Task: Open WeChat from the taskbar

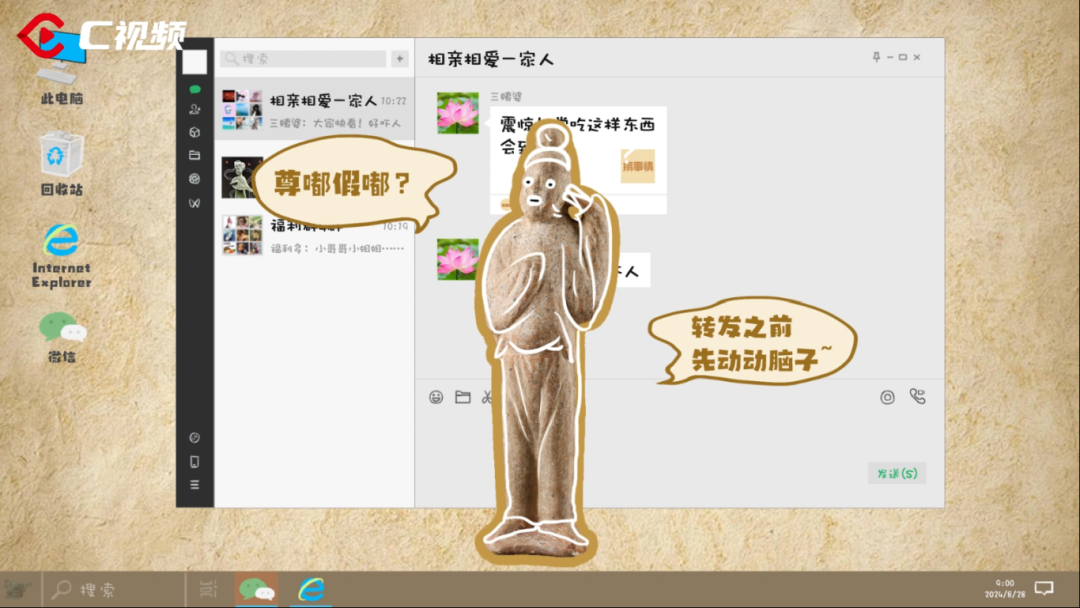Action: (256, 590)
